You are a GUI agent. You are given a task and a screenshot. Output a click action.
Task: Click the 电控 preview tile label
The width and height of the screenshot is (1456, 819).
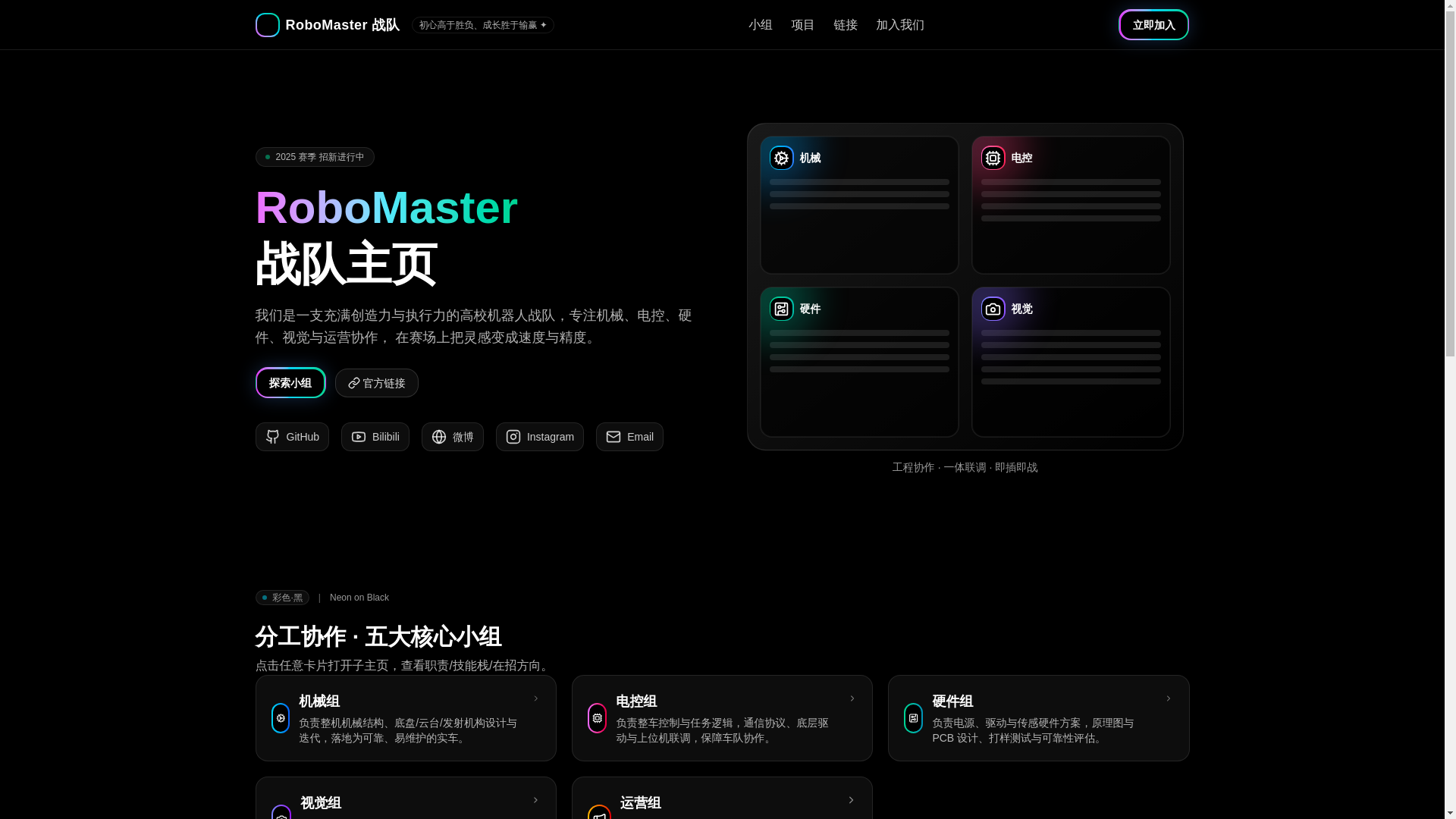pos(1021,158)
